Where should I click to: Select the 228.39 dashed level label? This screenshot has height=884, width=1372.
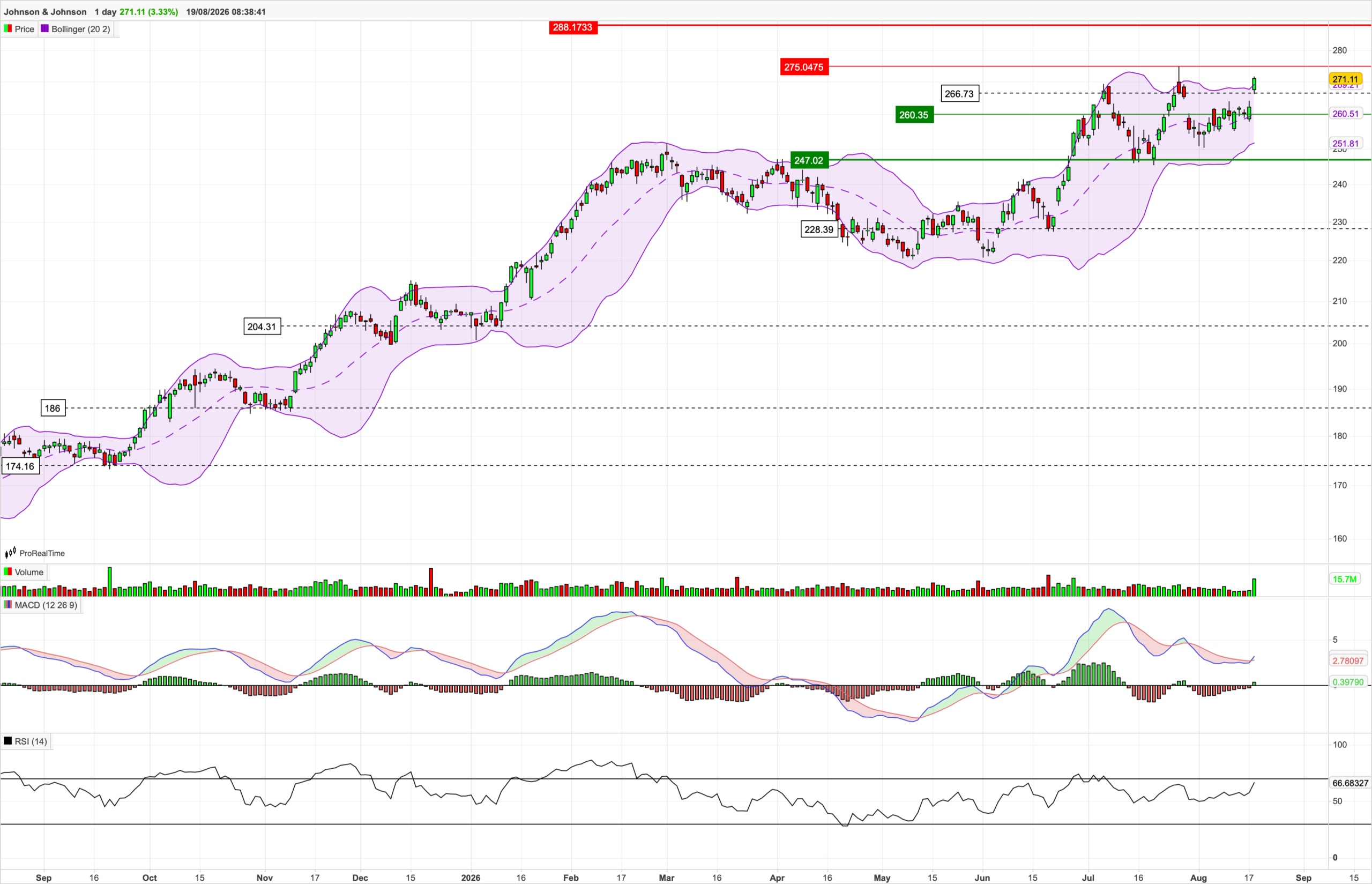(819, 229)
